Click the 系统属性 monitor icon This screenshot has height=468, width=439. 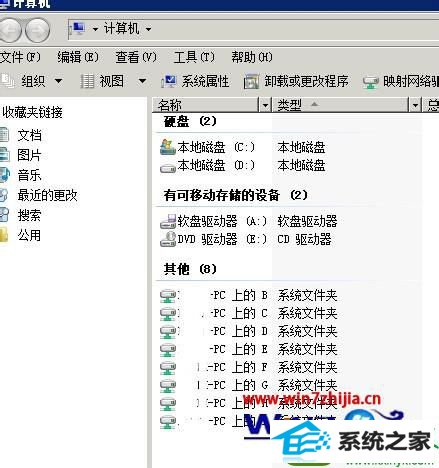169,81
